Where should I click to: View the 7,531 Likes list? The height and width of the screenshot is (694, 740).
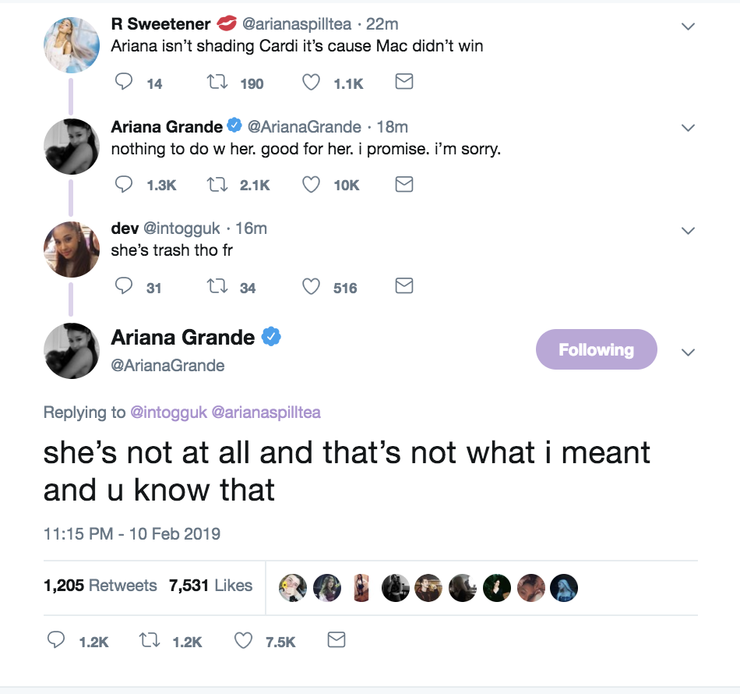210,586
